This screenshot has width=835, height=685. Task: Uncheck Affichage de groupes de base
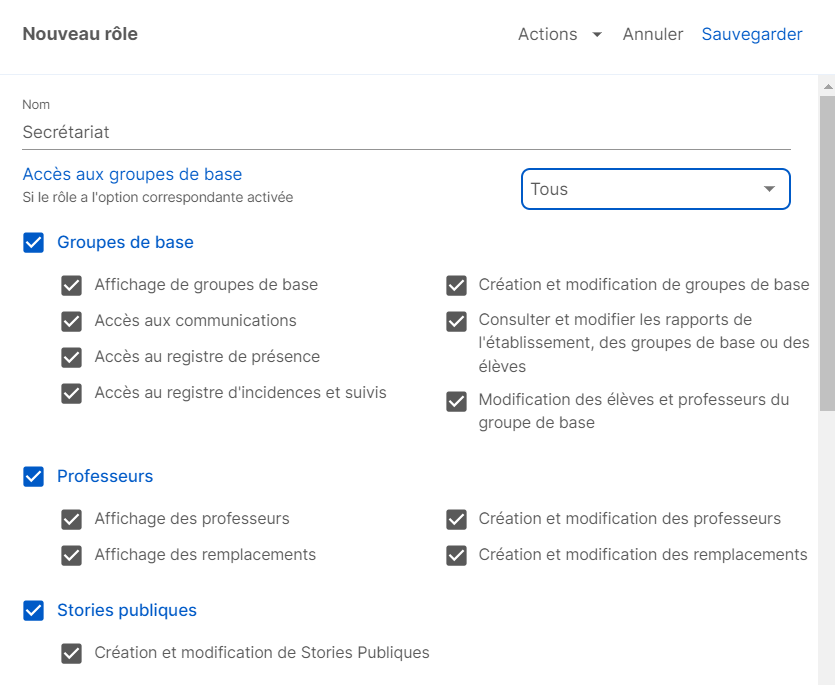point(71,286)
